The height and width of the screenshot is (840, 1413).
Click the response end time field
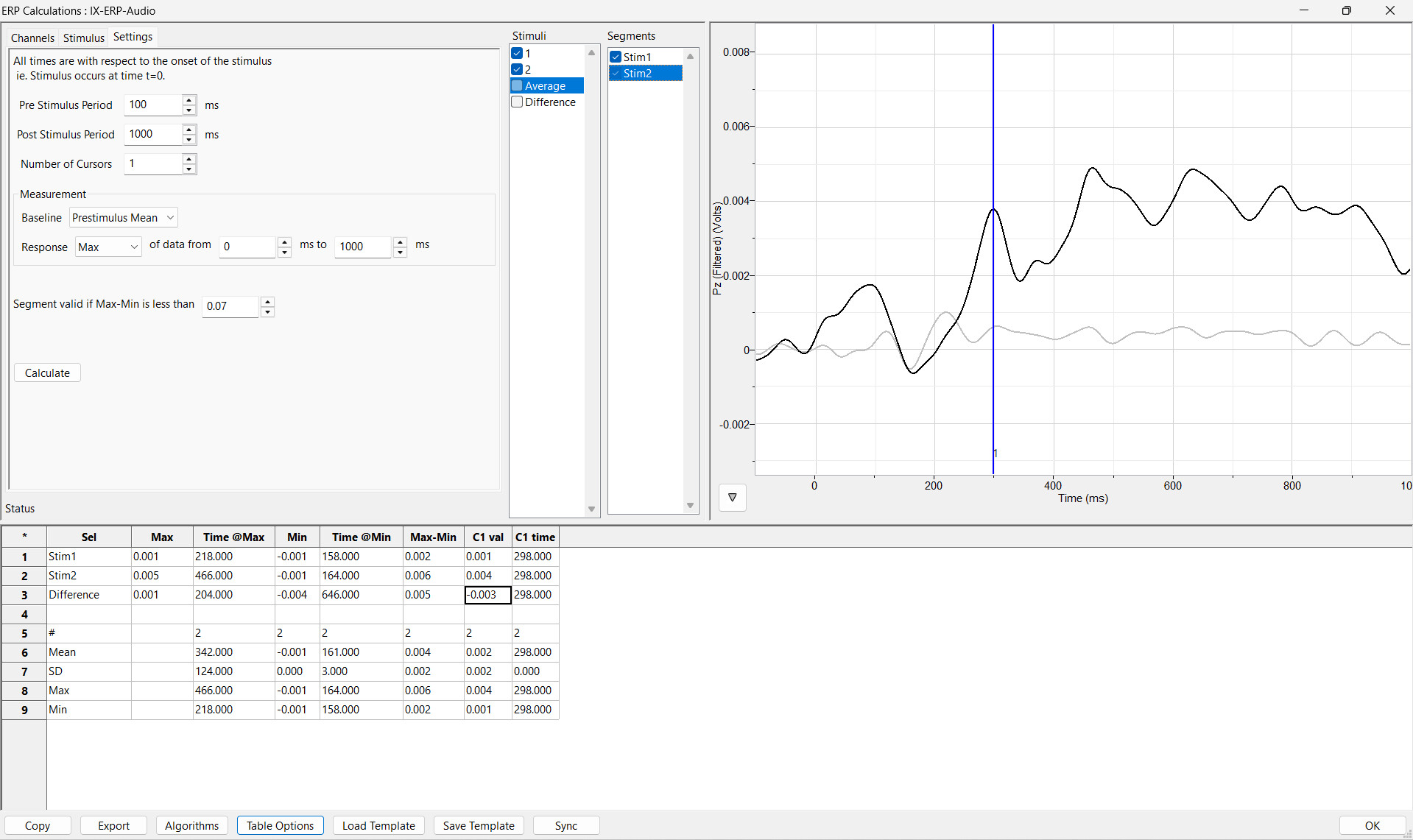362,247
